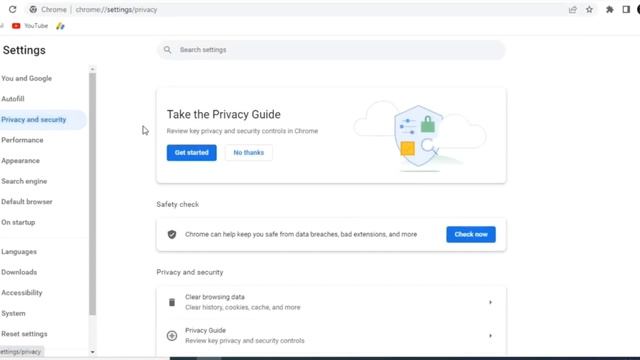The height and width of the screenshot is (360, 640).
Task: Open Privacy Guide list entry
Action: pyautogui.click(x=331, y=336)
